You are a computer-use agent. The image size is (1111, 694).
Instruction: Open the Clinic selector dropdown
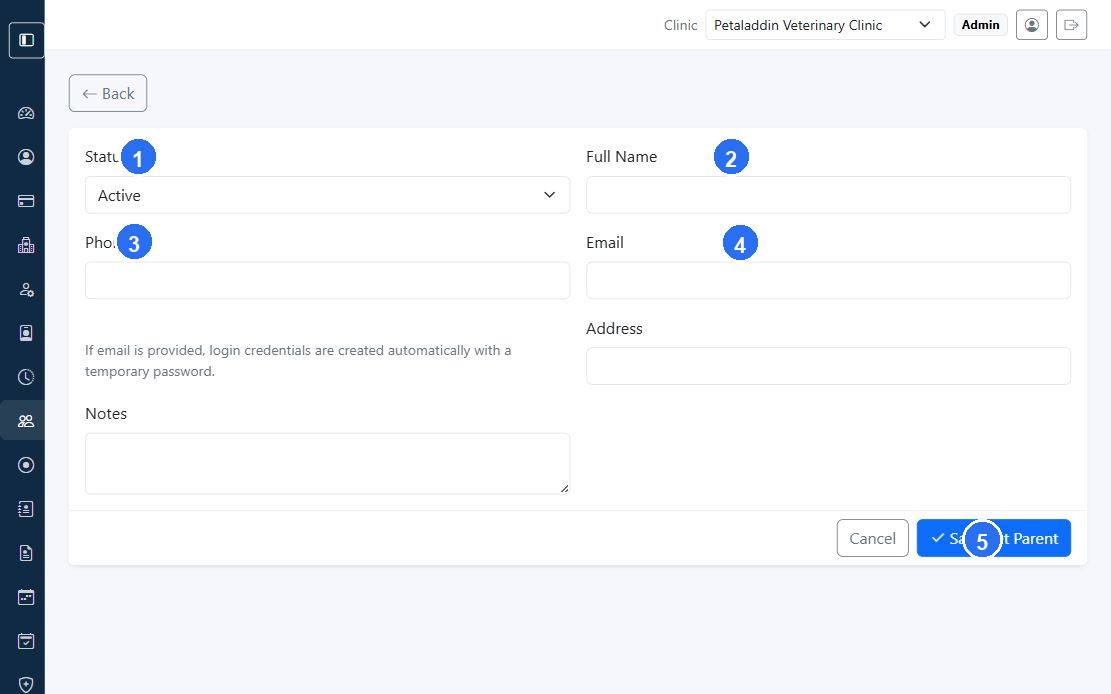[x=825, y=25]
